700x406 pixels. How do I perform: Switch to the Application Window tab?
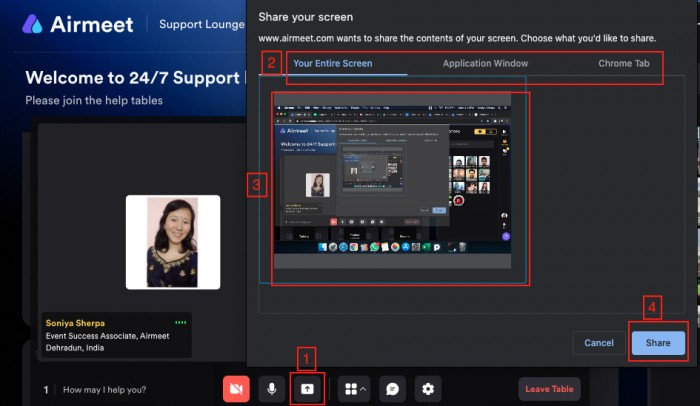click(x=485, y=63)
